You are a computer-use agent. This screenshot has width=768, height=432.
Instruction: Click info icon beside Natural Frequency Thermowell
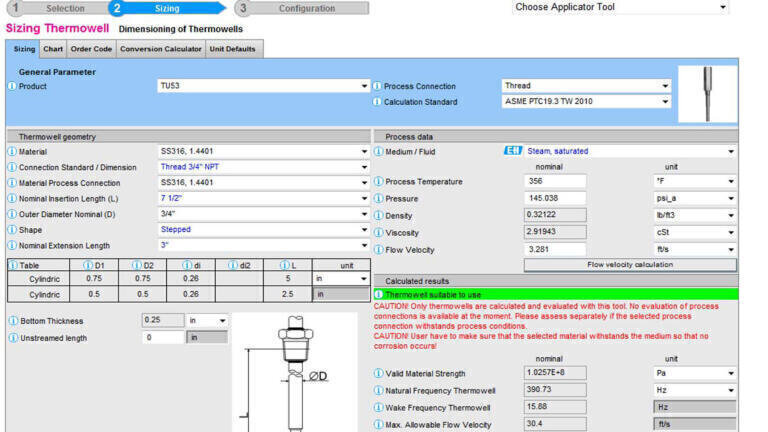click(x=379, y=391)
